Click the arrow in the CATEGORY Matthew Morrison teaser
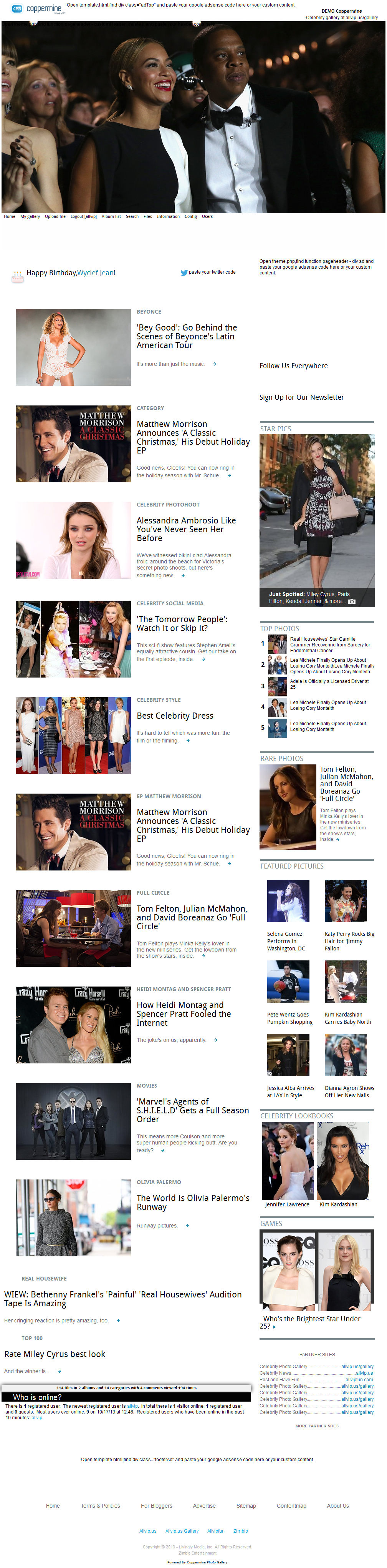This screenshot has width=387, height=1568. tap(230, 475)
